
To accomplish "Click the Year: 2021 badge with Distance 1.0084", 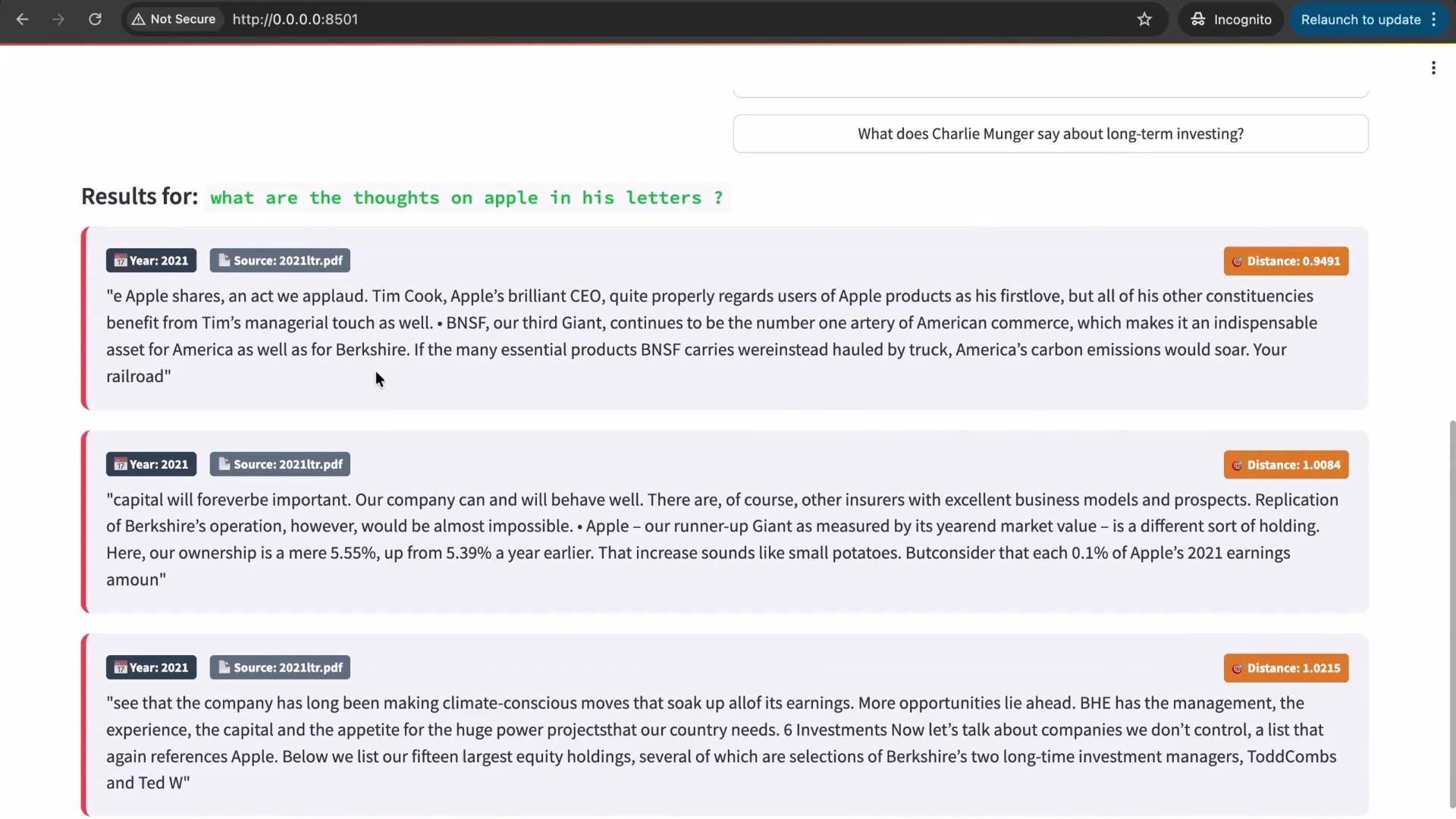I will [151, 464].
